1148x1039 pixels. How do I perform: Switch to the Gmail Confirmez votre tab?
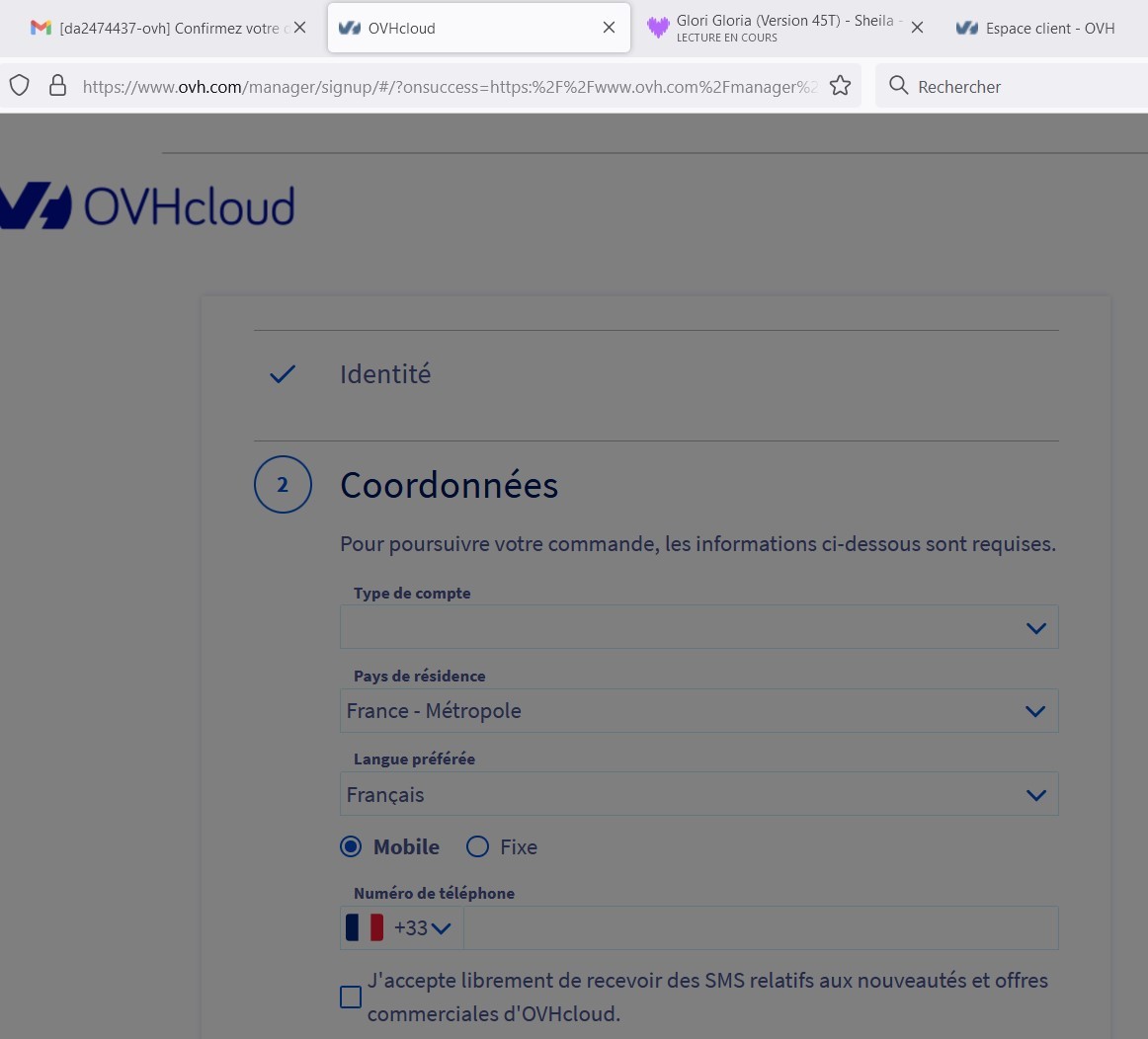tap(163, 28)
